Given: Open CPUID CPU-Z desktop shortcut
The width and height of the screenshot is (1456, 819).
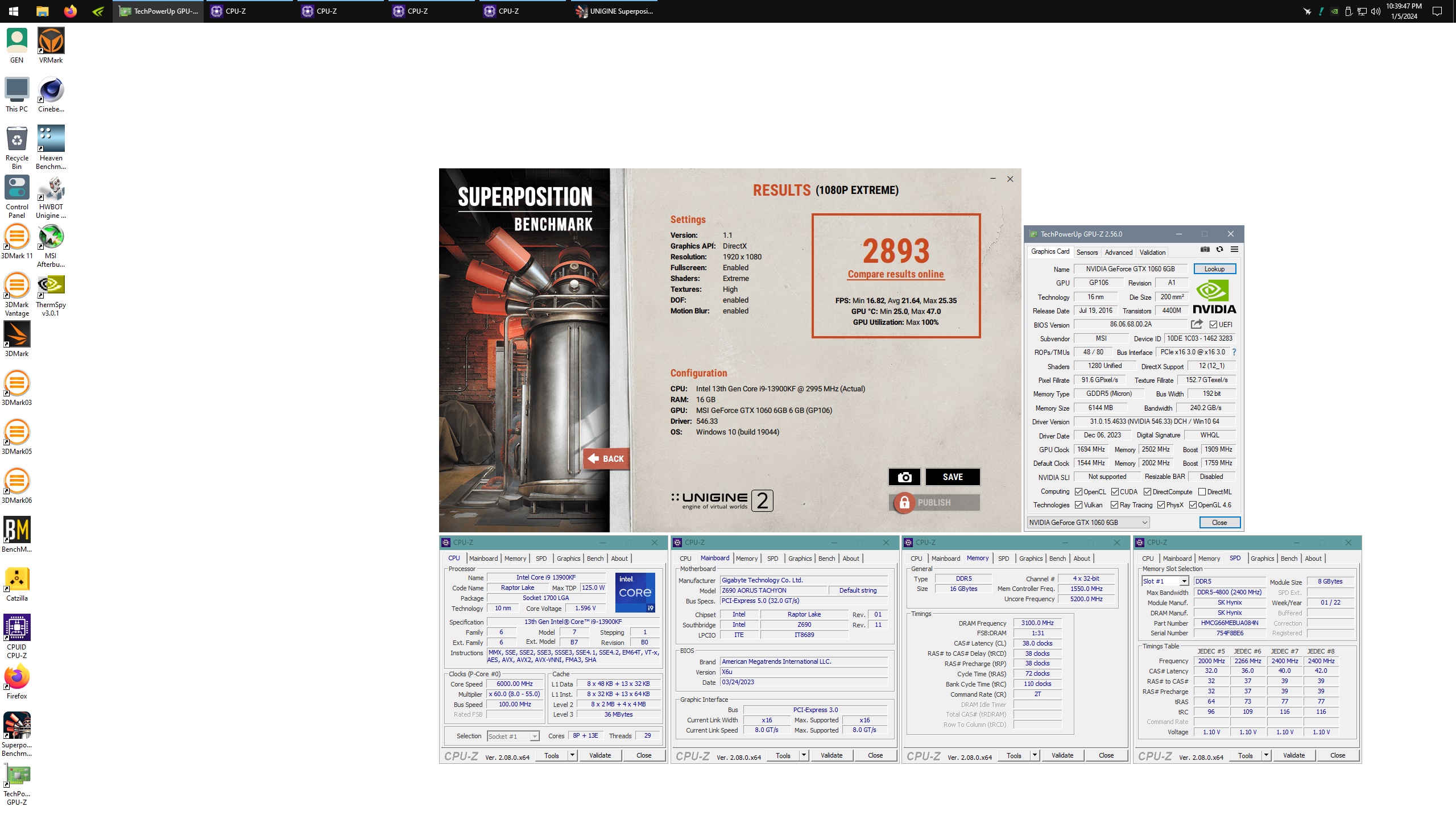Looking at the screenshot, I should coord(17,636).
